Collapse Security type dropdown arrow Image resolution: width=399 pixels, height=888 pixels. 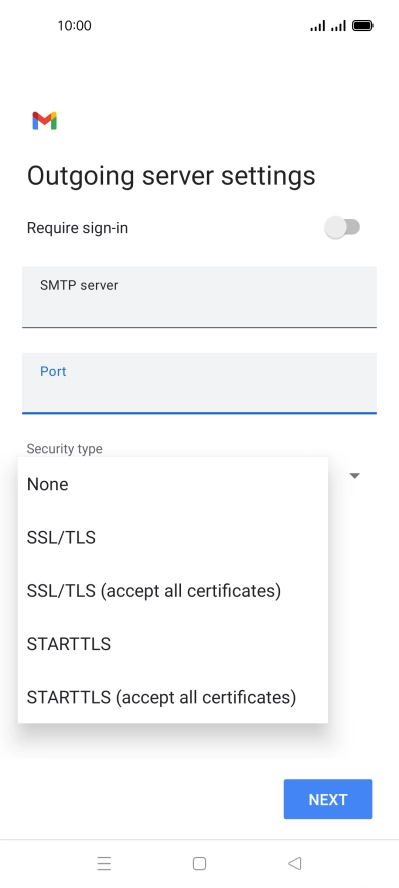(x=355, y=476)
